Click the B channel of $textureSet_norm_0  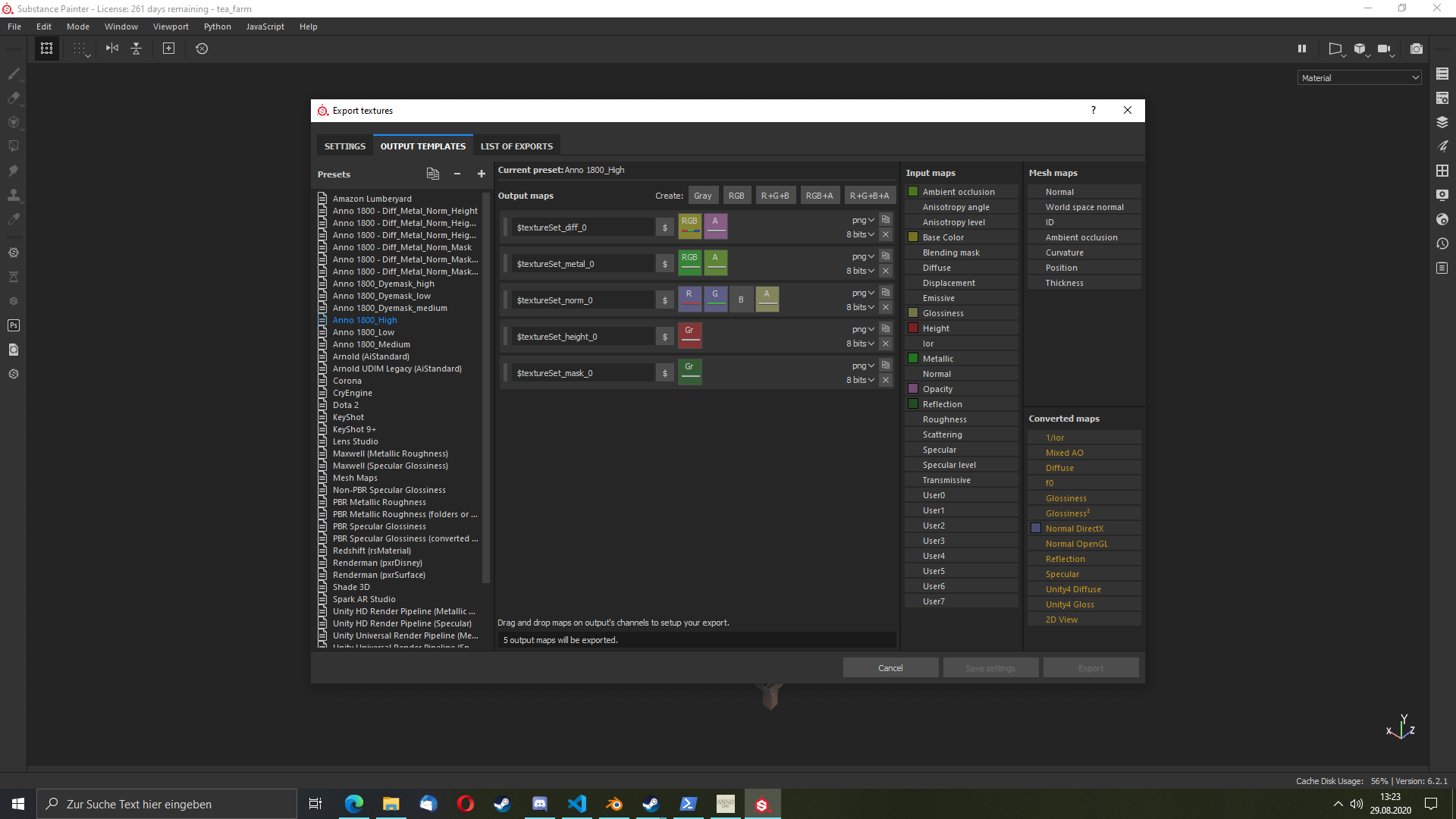(x=741, y=299)
